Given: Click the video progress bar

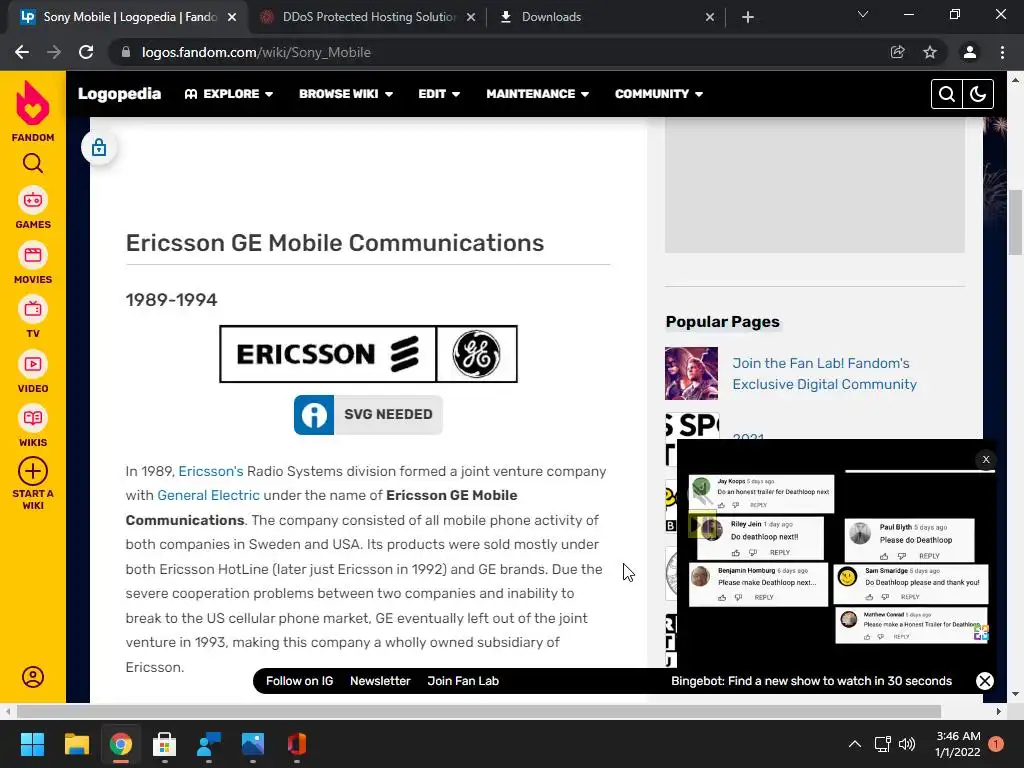Looking at the screenshot, I should point(920,471).
